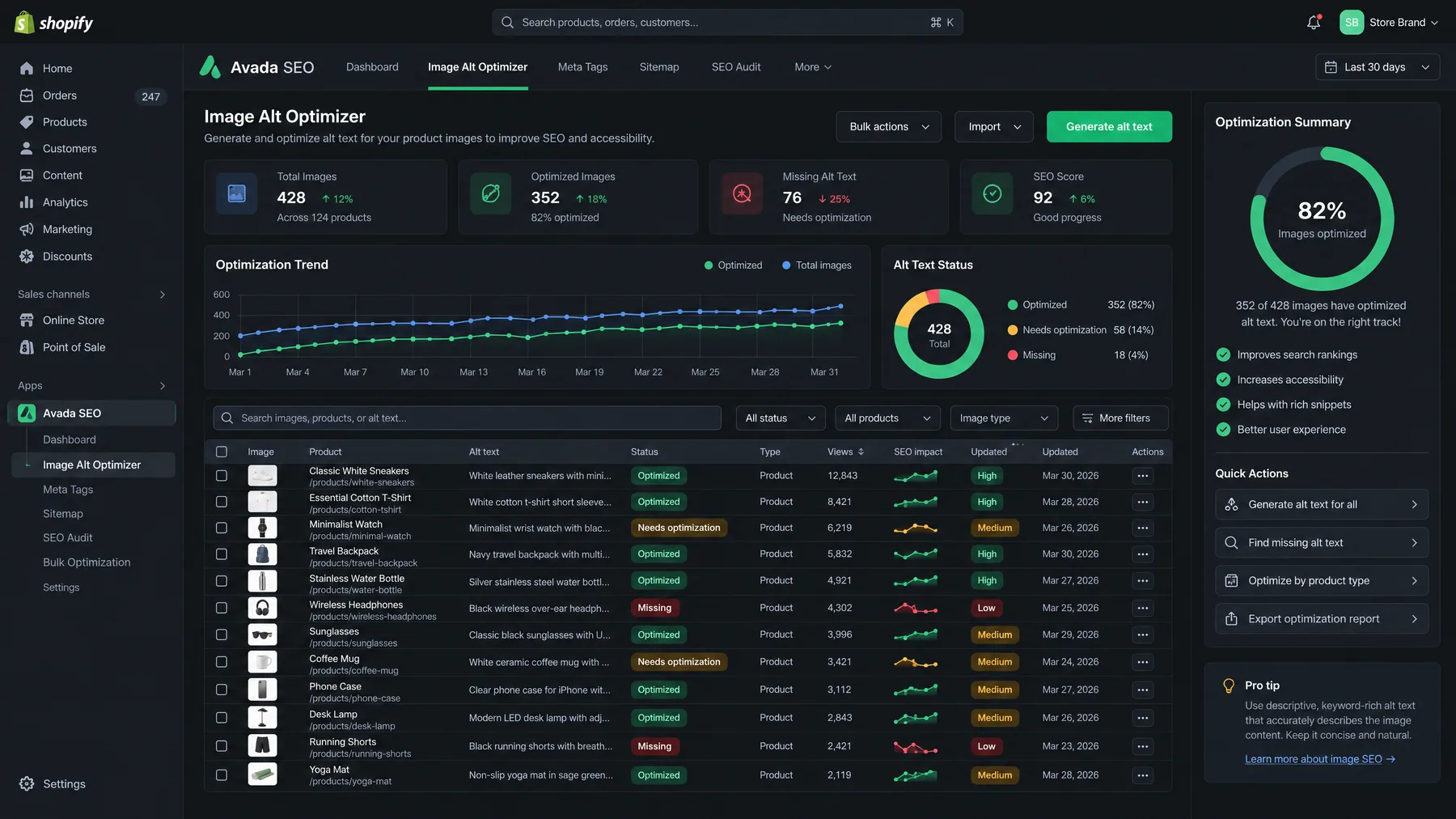Screen dimensions: 1456x819
Task: Click the Optimized legend dot in Optimization Trend
Action: coord(709,265)
